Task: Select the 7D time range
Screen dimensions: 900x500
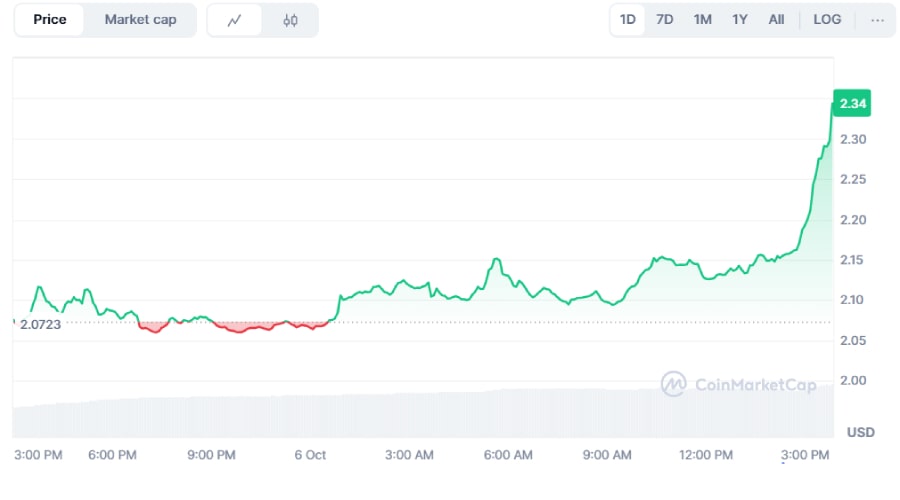Action: click(x=664, y=20)
